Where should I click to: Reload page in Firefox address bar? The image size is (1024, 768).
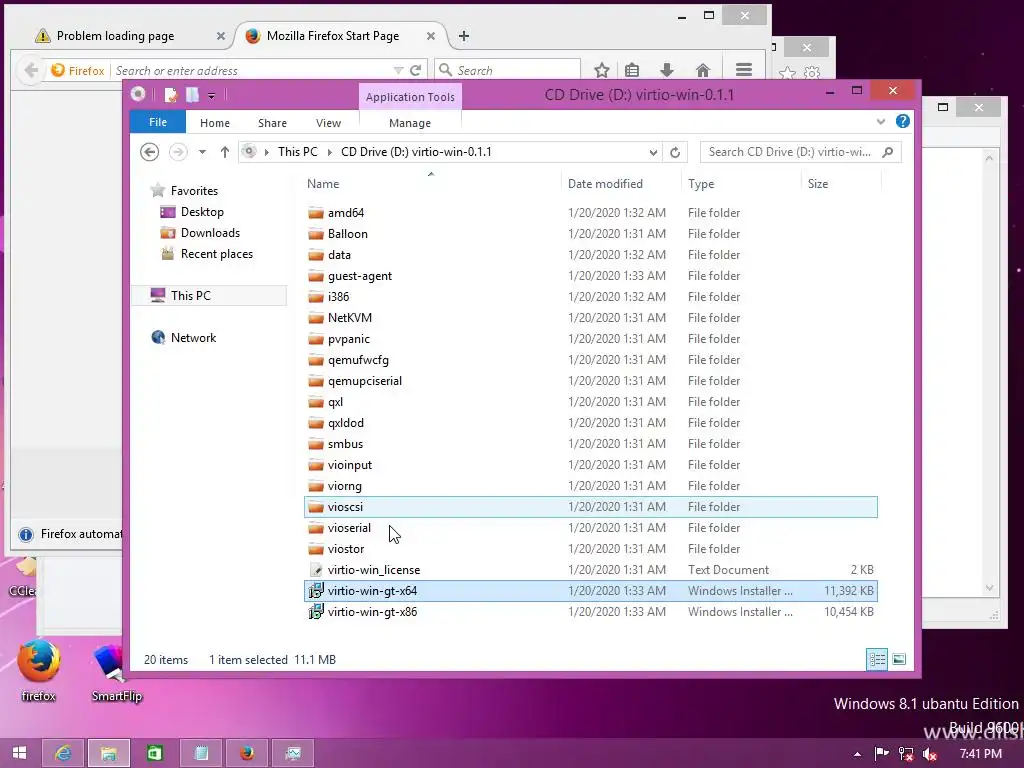[415, 70]
